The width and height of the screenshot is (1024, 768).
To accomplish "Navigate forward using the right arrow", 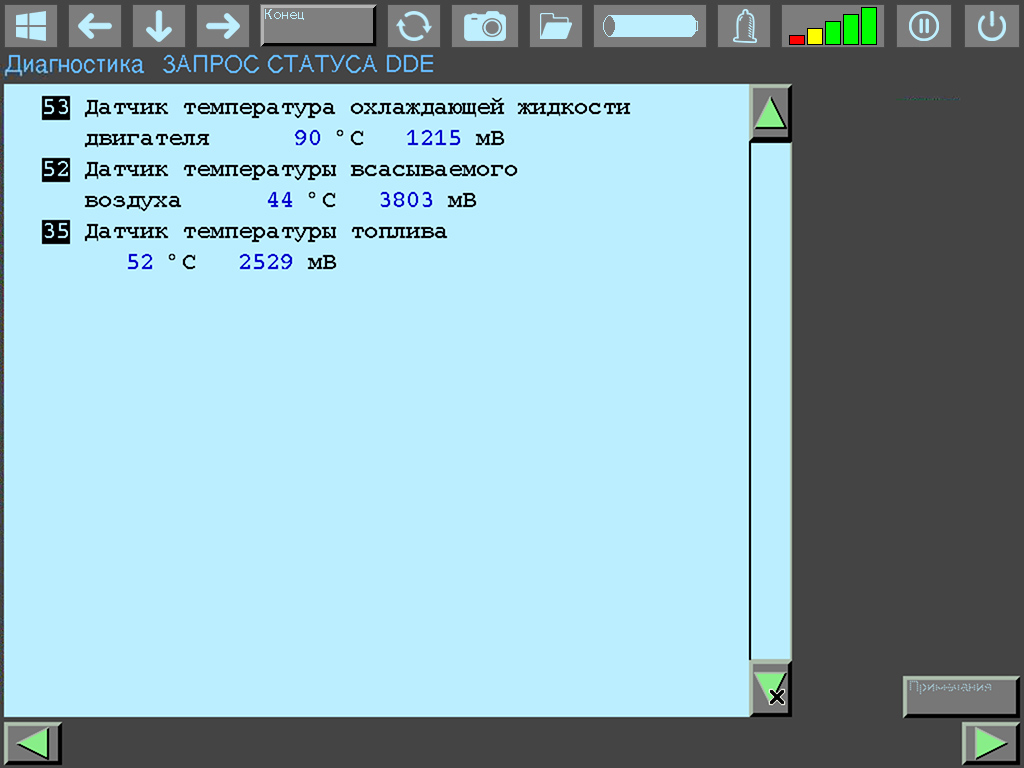I will point(222,26).
